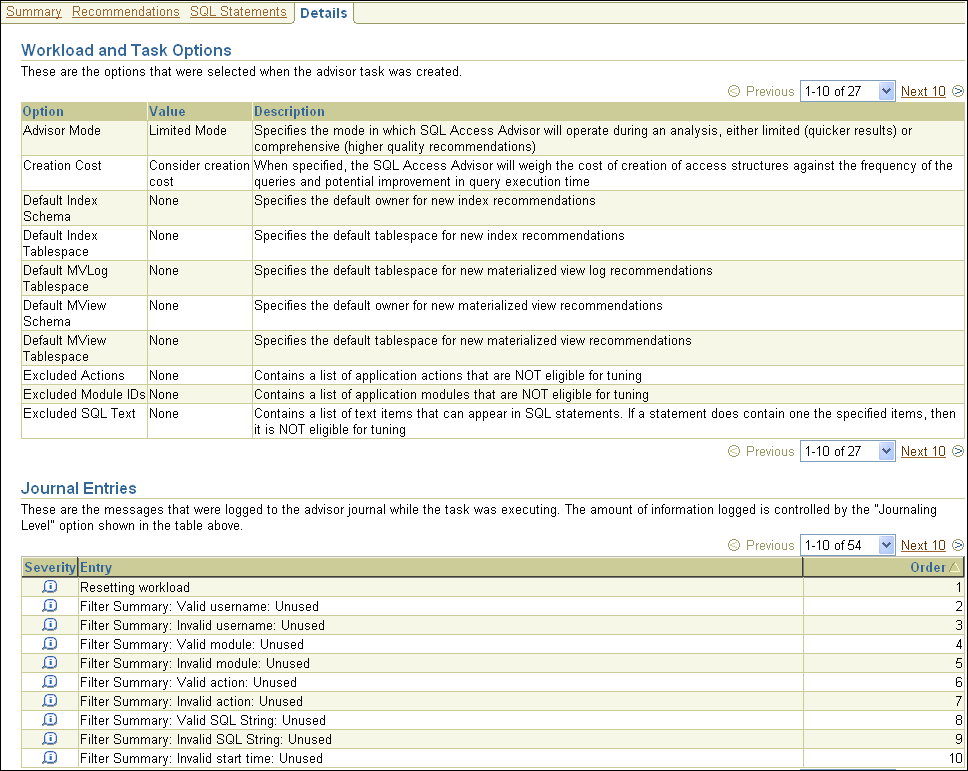This screenshot has height=771, width=968.
Task: Toggle sorting on the Severity column header
Action: tap(49, 567)
